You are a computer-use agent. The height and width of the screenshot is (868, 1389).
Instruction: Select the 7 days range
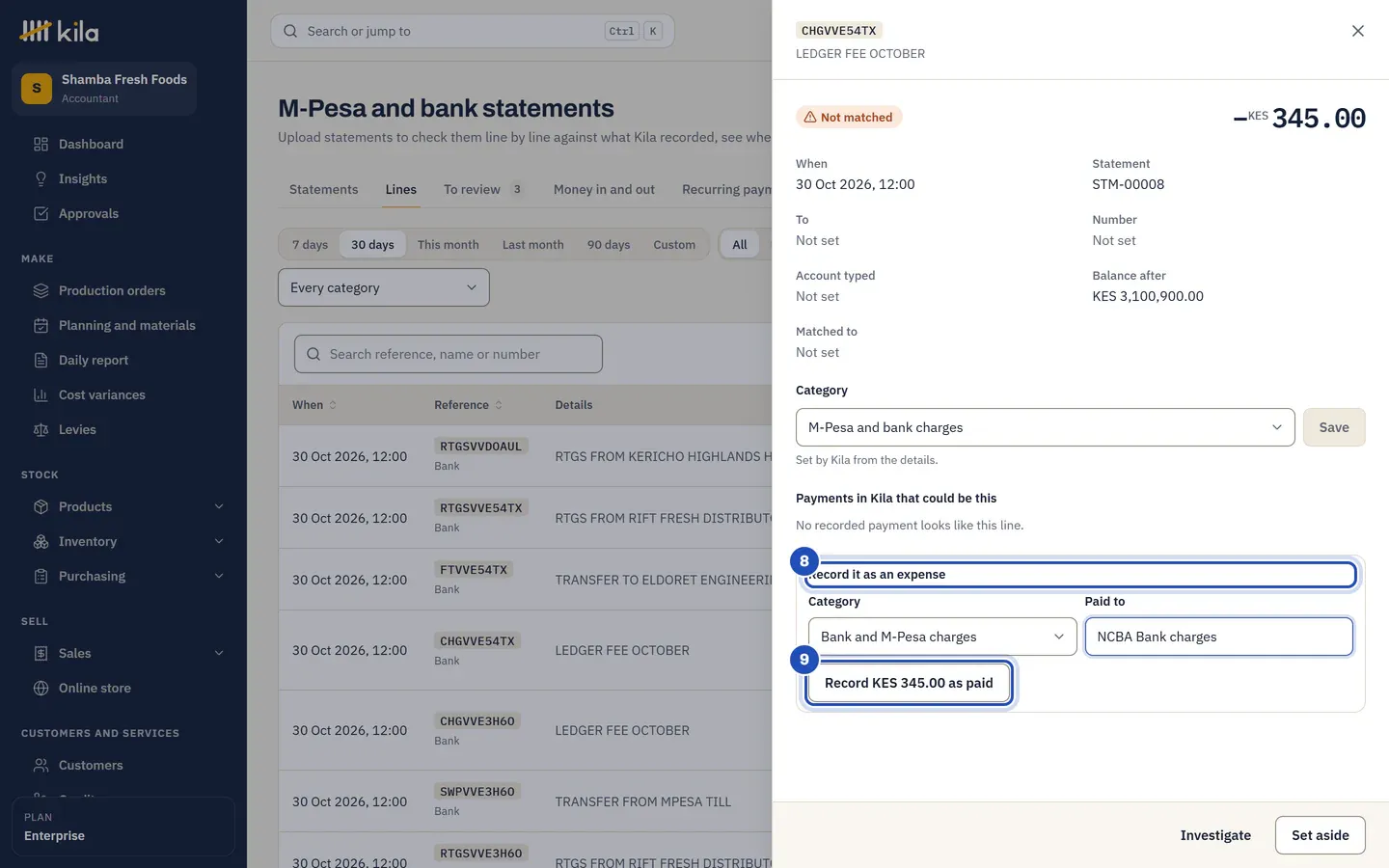310,244
